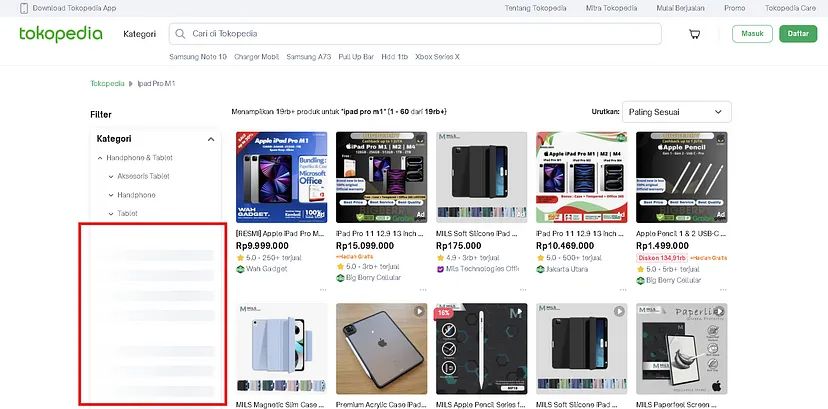Screen dimensions: 828x409
Task: Open Wah Gadget Apple iPad Pro M1 thumbnail
Action: click(x=281, y=177)
